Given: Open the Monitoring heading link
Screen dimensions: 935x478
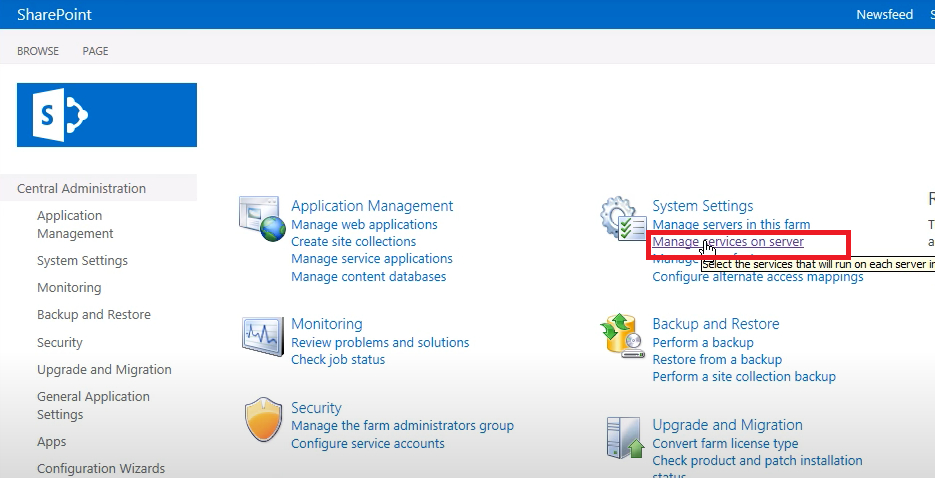Looking at the screenshot, I should coord(327,324).
